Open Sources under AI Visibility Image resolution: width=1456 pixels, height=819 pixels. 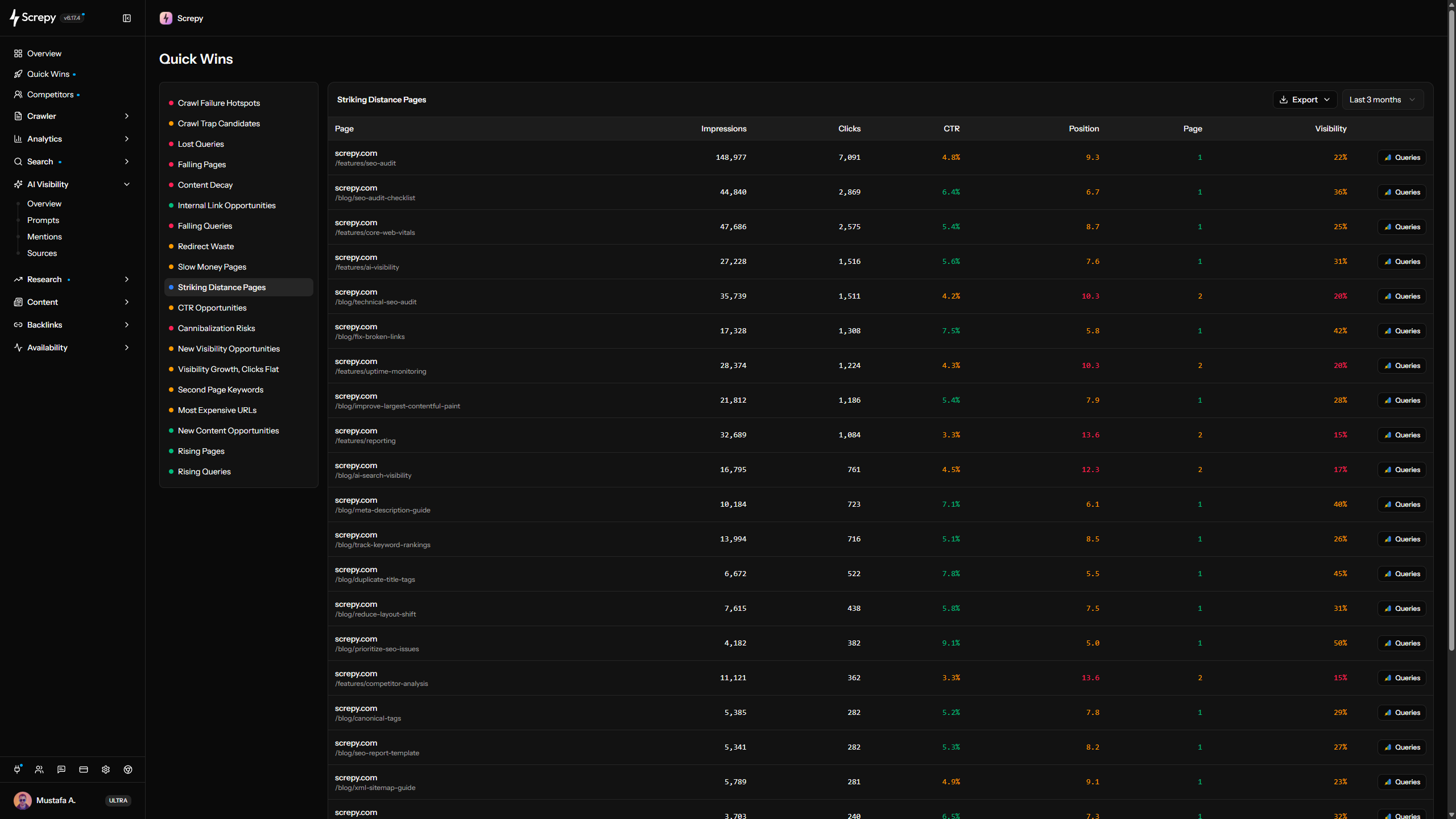pos(42,253)
